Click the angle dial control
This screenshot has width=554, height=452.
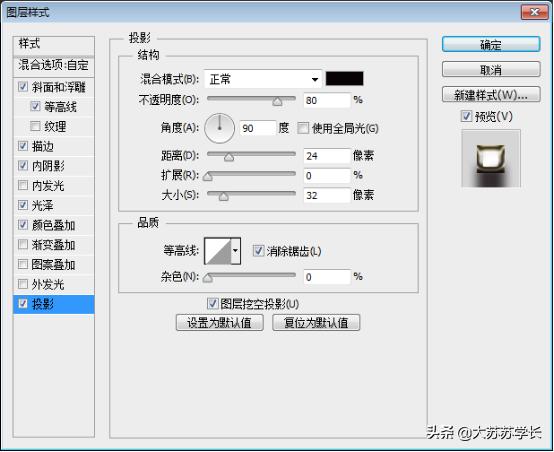tap(219, 128)
